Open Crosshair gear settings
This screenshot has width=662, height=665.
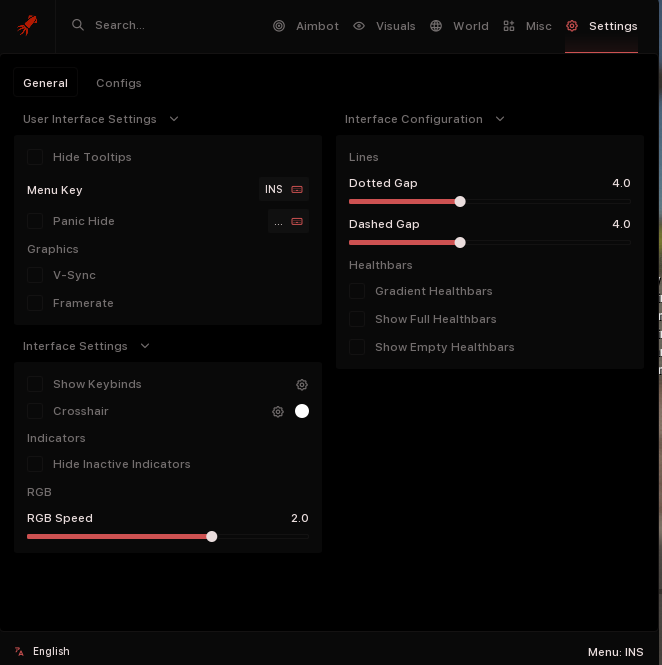pos(278,411)
